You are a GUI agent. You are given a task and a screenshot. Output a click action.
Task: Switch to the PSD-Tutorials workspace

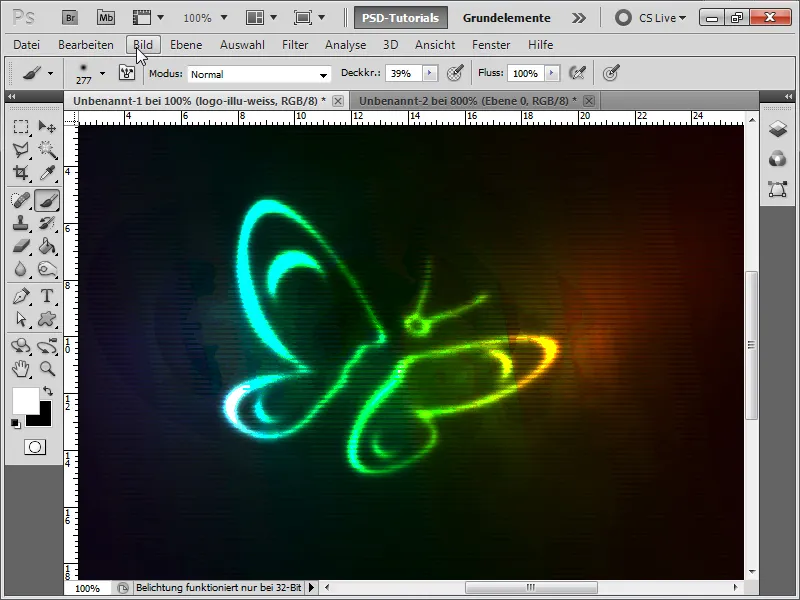401,18
